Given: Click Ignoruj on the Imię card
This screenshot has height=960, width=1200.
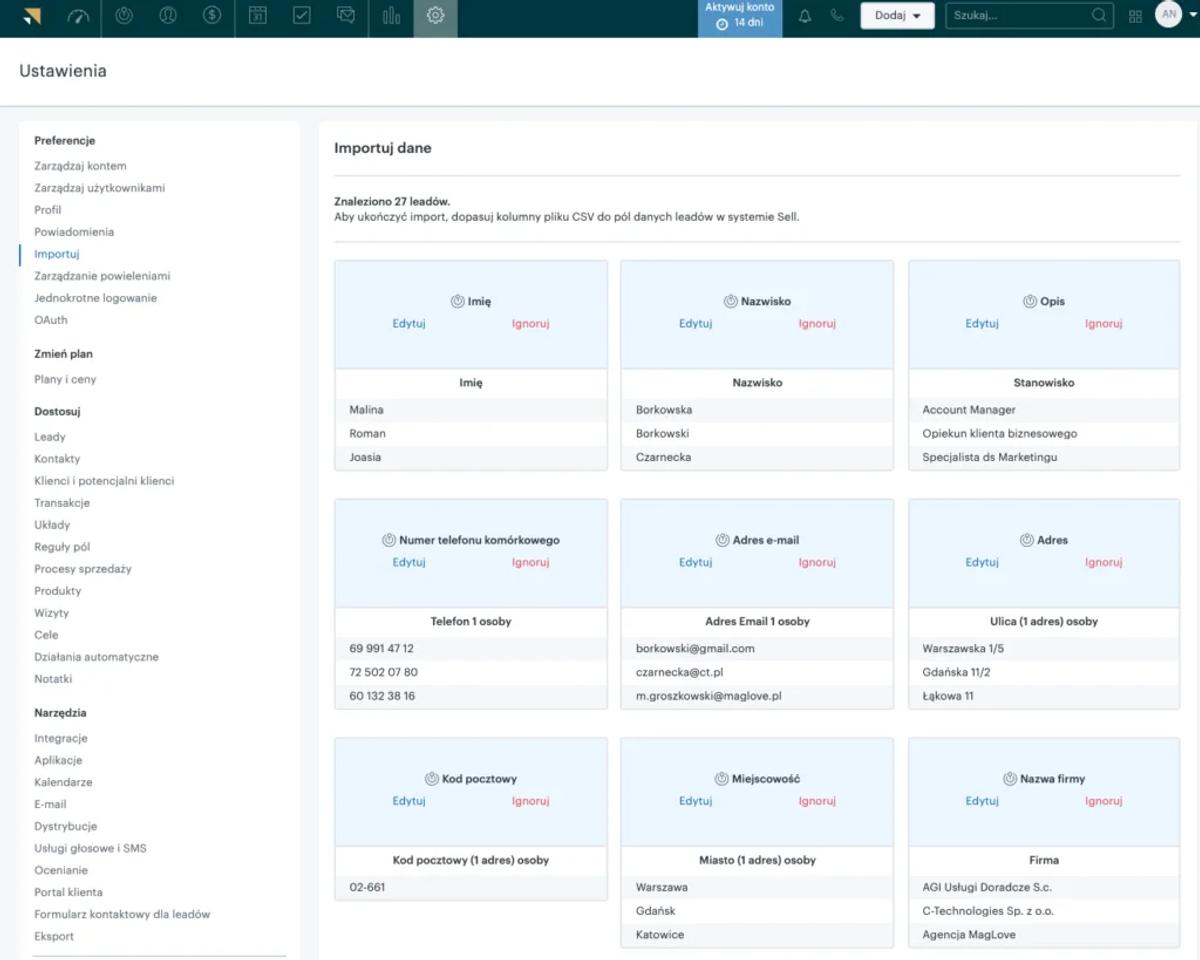Looking at the screenshot, I should 531,323.
